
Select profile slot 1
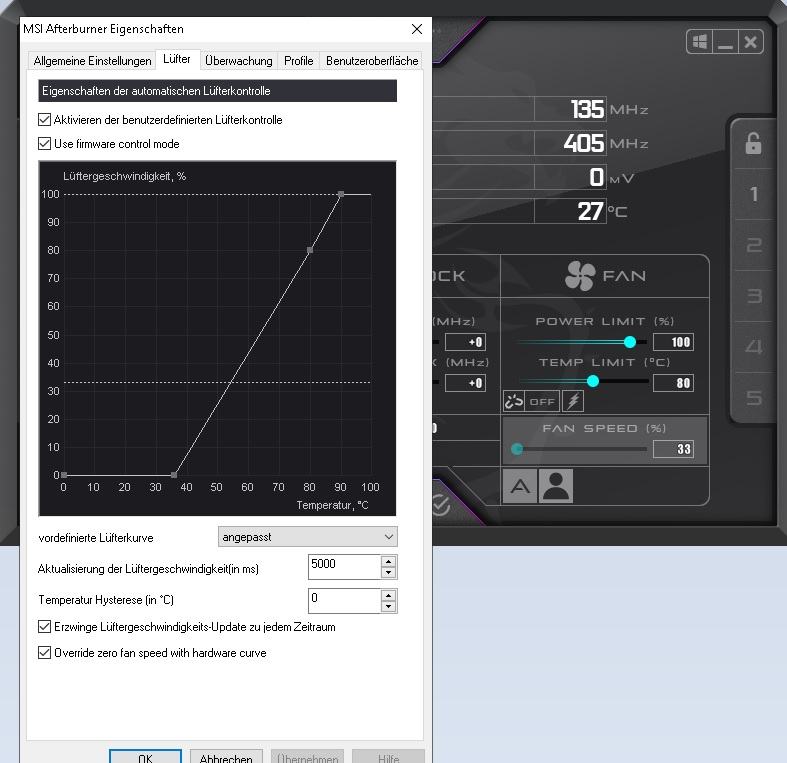click(x=753, y=194)
